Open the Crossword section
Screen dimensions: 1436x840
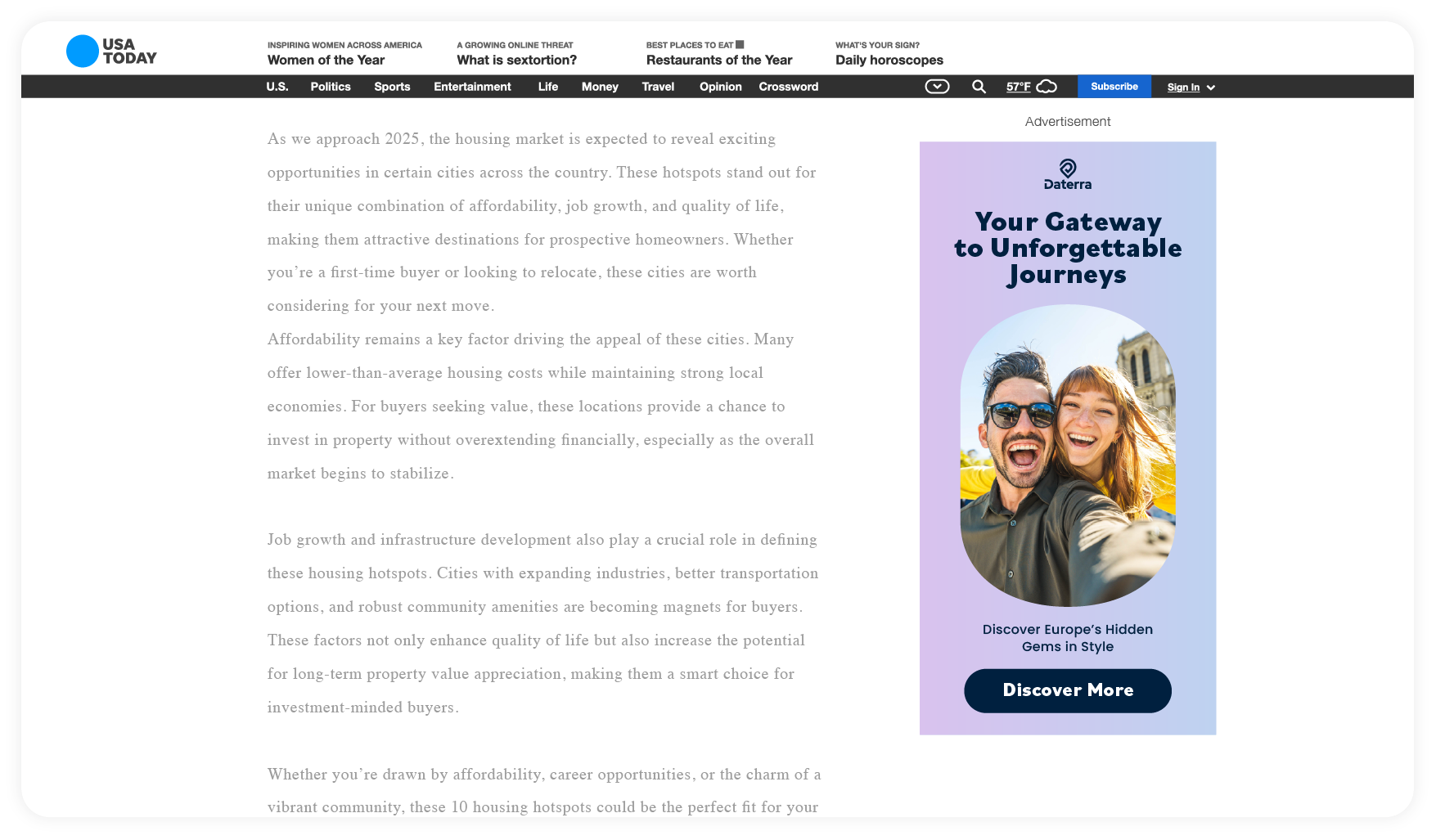788,87
